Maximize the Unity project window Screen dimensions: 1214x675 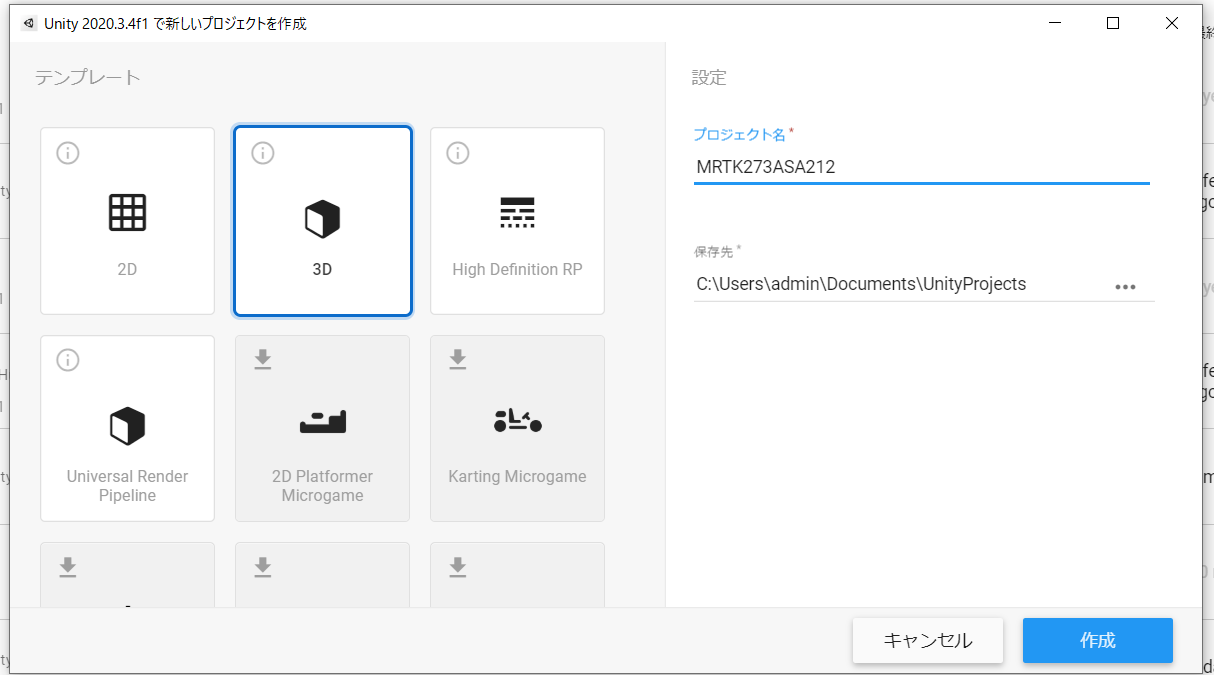pyautogui.click(x=1113, y=23)
